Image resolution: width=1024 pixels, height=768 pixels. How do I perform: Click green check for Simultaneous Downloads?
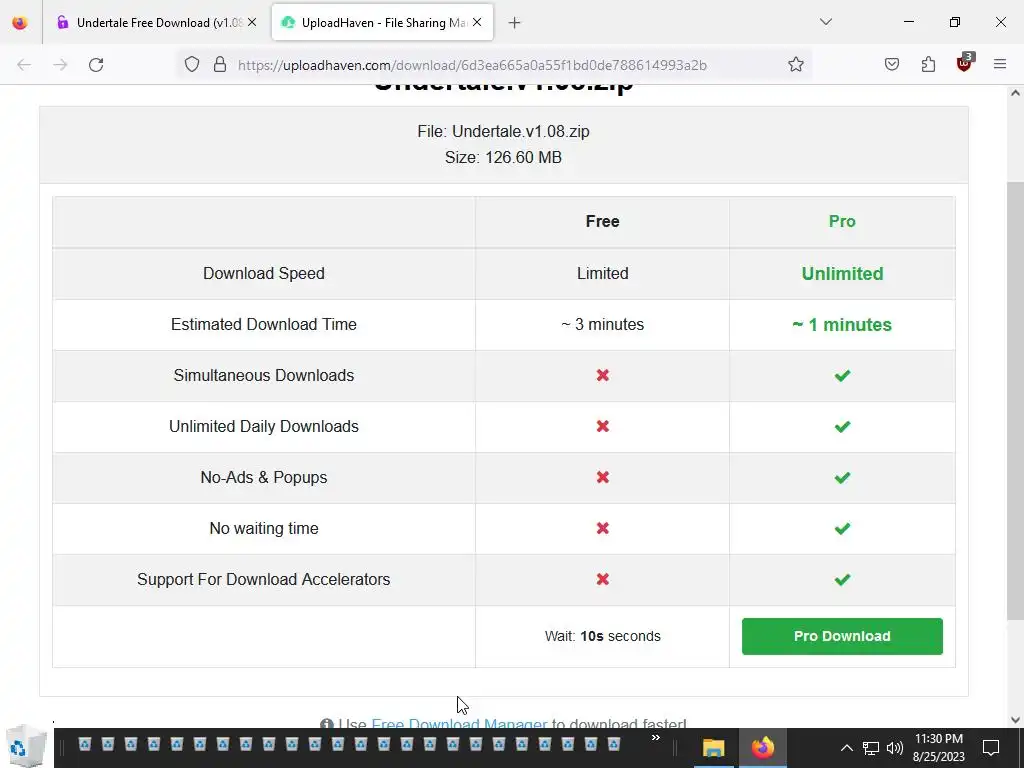click(x=842, y=376)
